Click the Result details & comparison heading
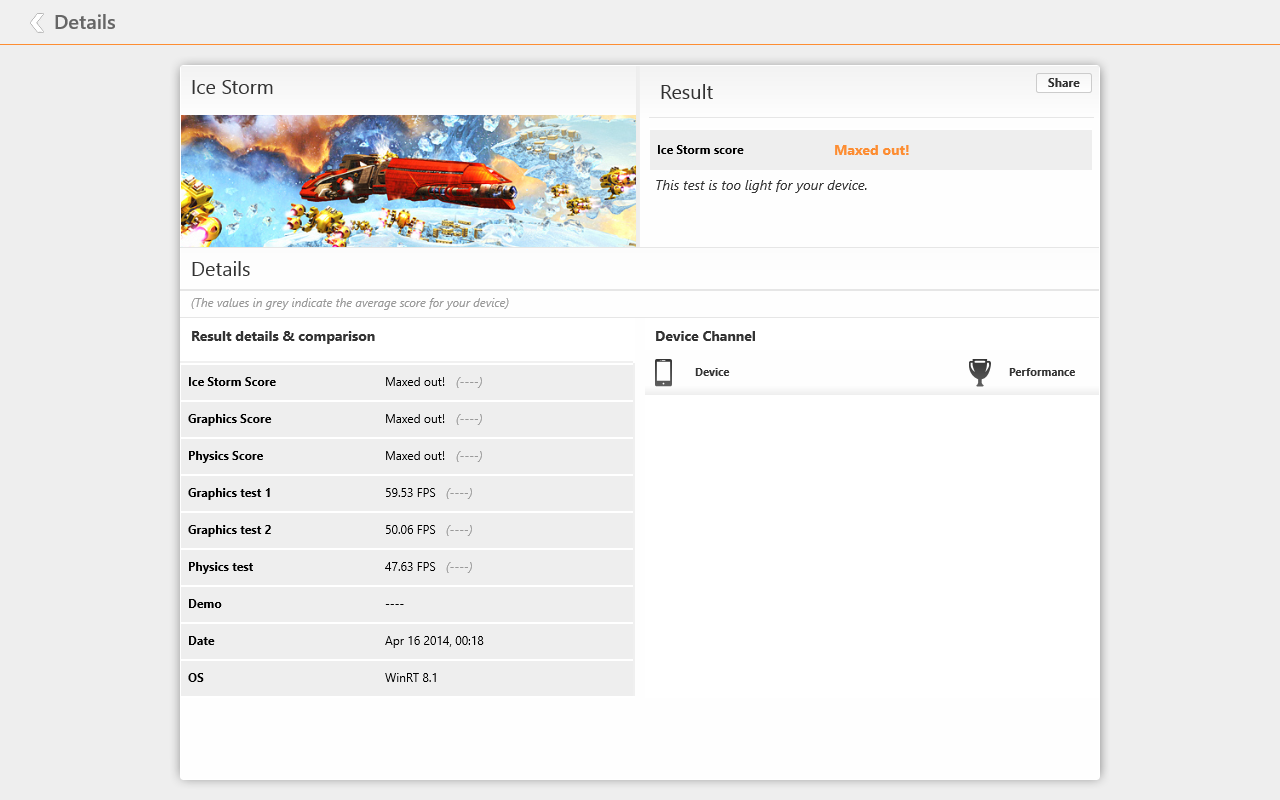Image resolution: width=1280 pixels, height=800 pixels. [x=283, y=336]
